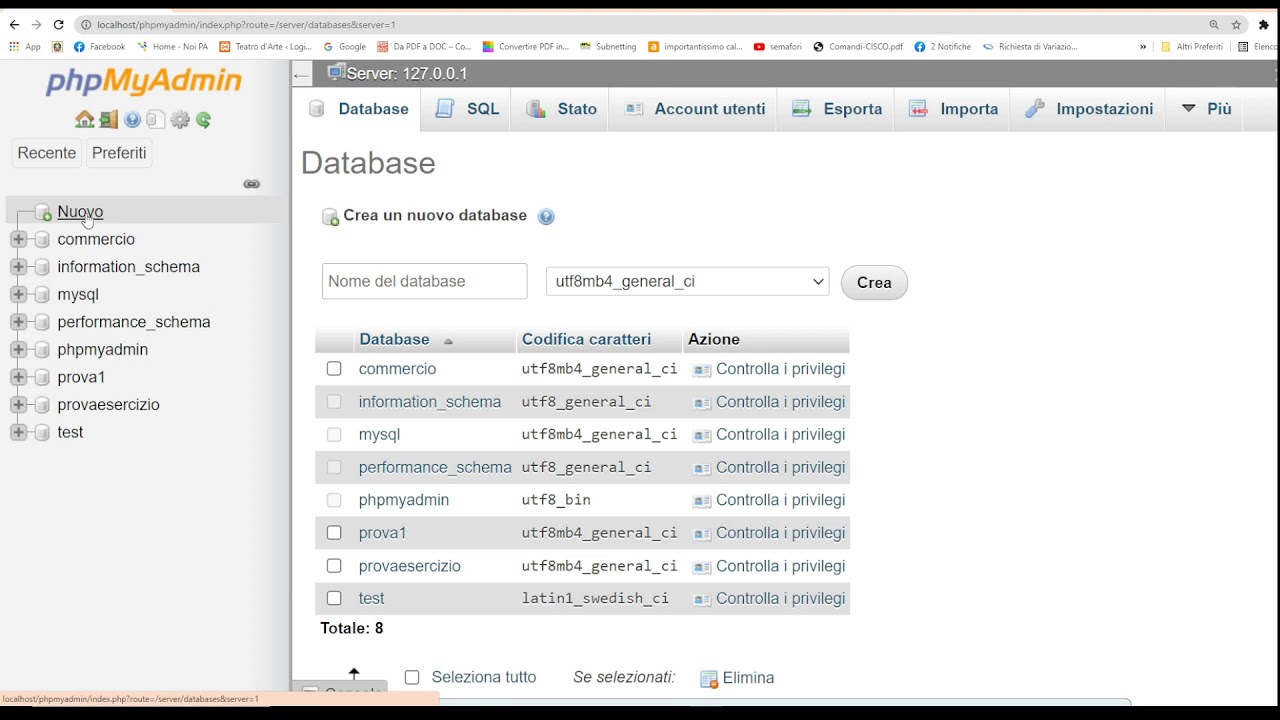Tick the Seleziona tutto checkbox
This screenshot has height=720, width=1280.
412,678
